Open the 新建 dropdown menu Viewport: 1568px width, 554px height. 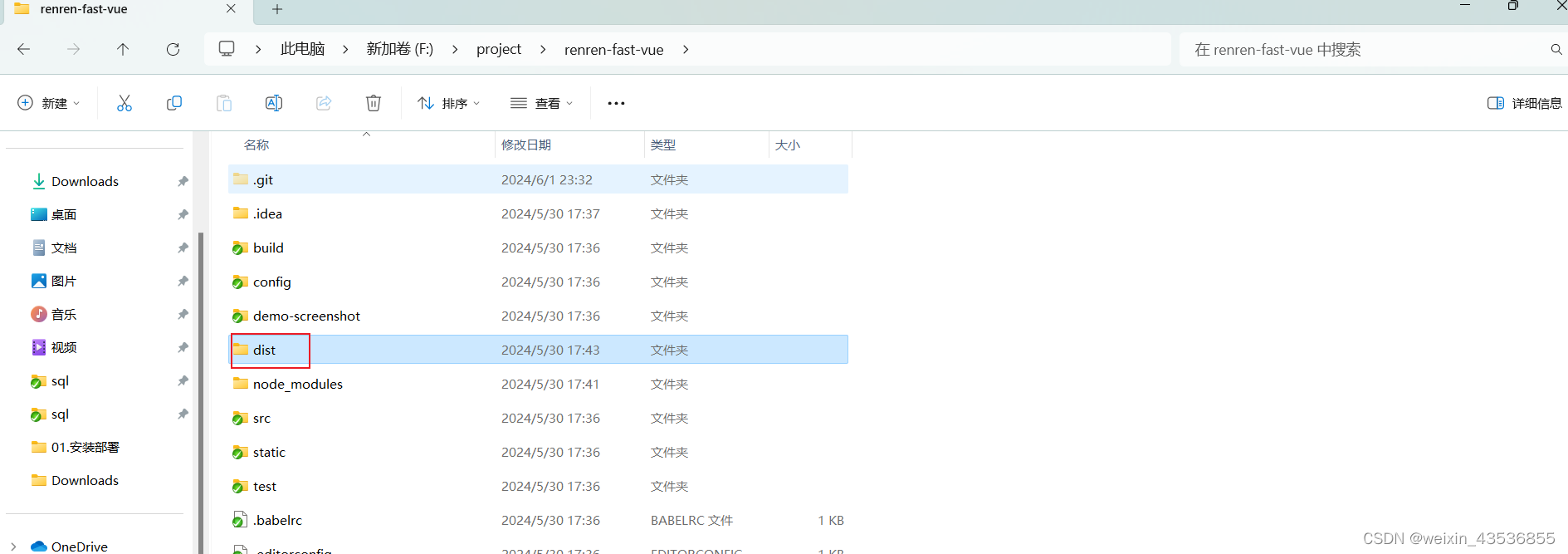coord(49,103)
